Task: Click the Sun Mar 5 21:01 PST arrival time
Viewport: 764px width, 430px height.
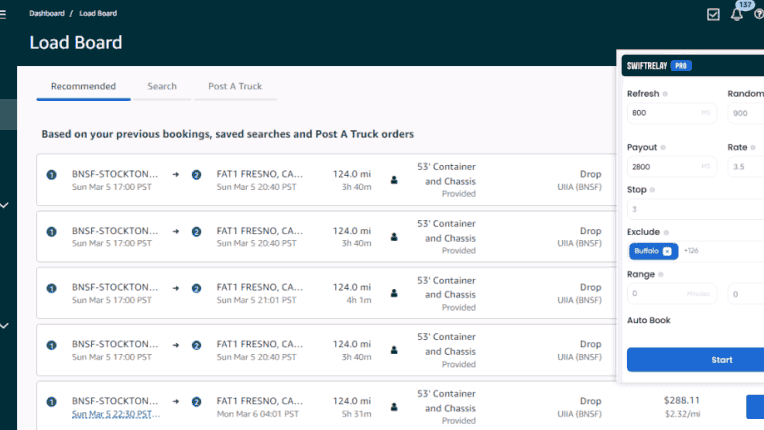Action: pos(256,300)
